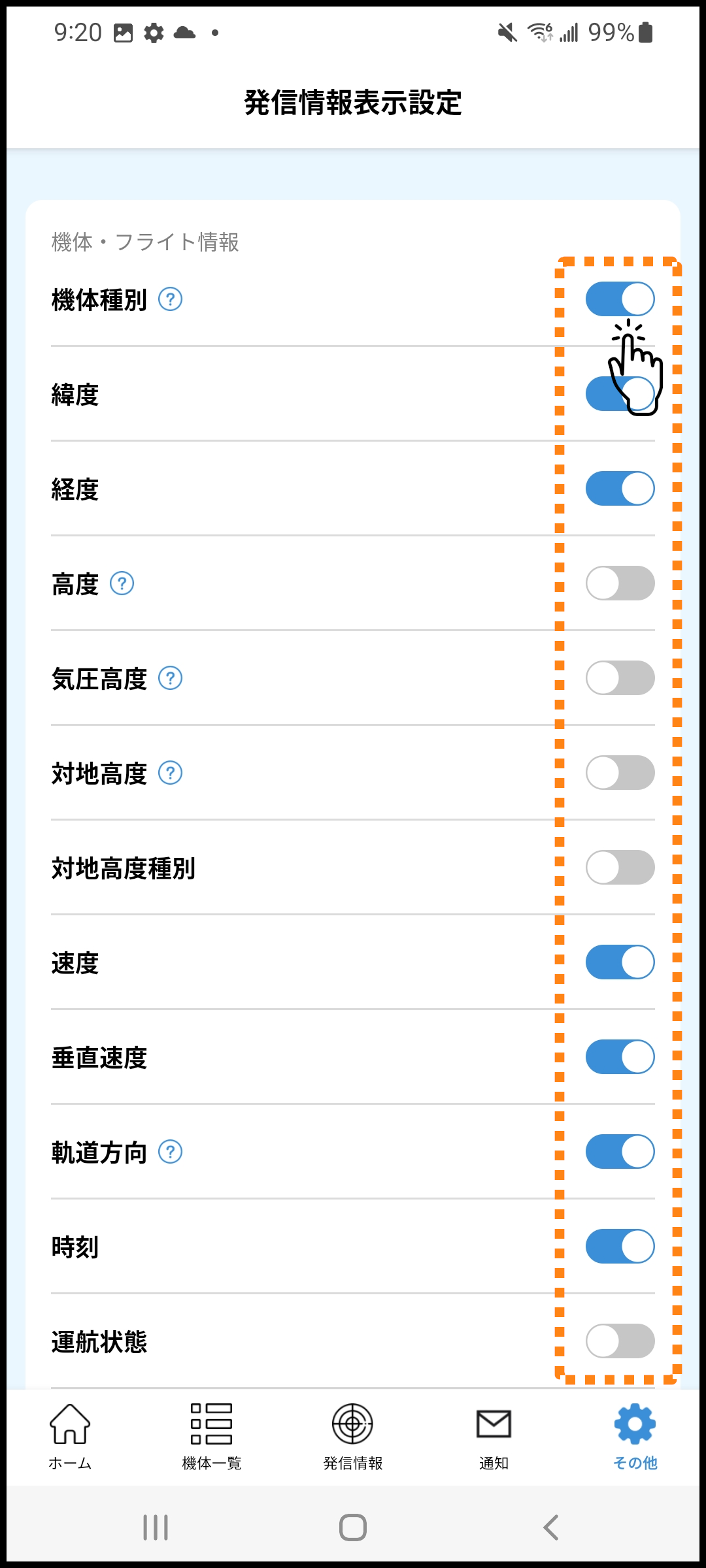Open 軌道方向 help tooltip
706x1568 pixels.
pos(171,1152)
